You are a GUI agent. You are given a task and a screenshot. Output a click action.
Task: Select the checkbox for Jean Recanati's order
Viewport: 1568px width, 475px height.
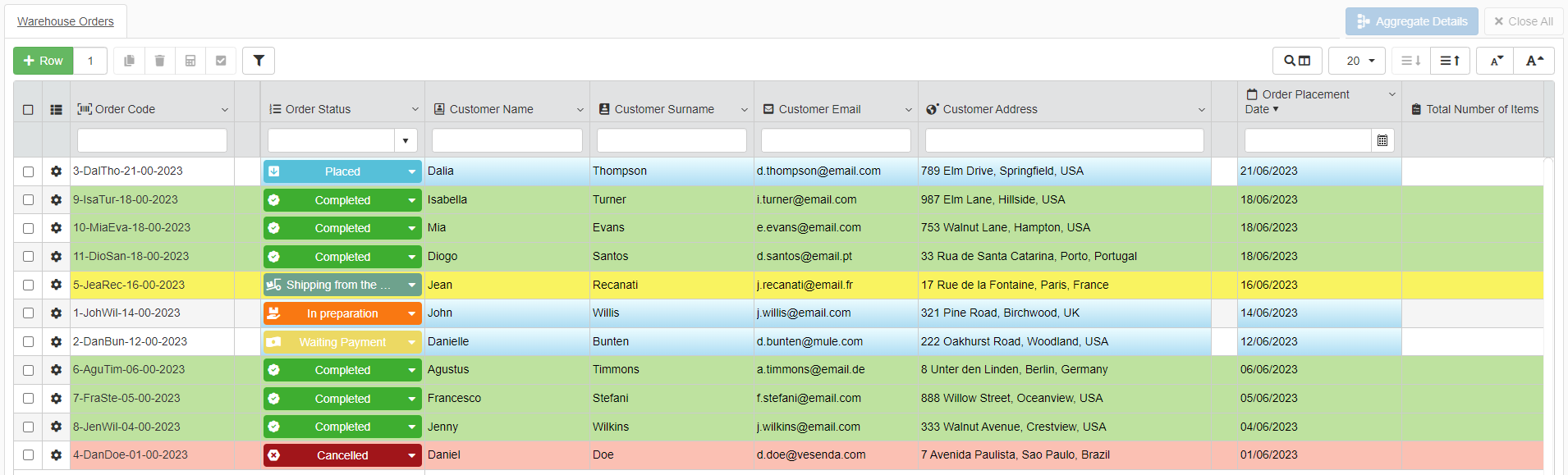[x=28, y=285]
